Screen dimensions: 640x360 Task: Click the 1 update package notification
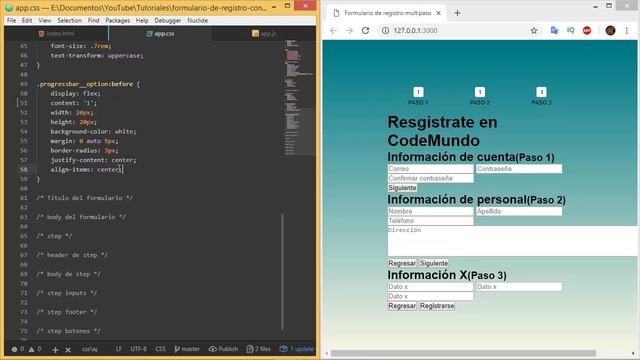[x=297, y=349]
